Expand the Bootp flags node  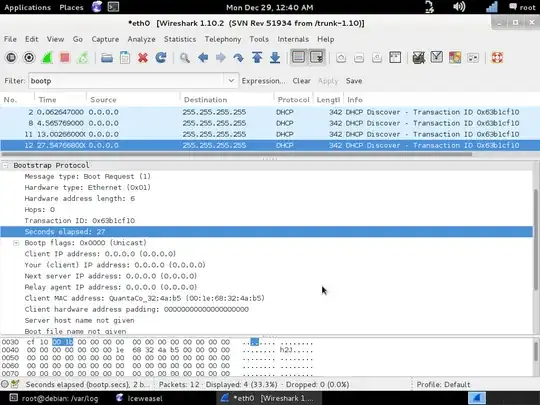16,243
